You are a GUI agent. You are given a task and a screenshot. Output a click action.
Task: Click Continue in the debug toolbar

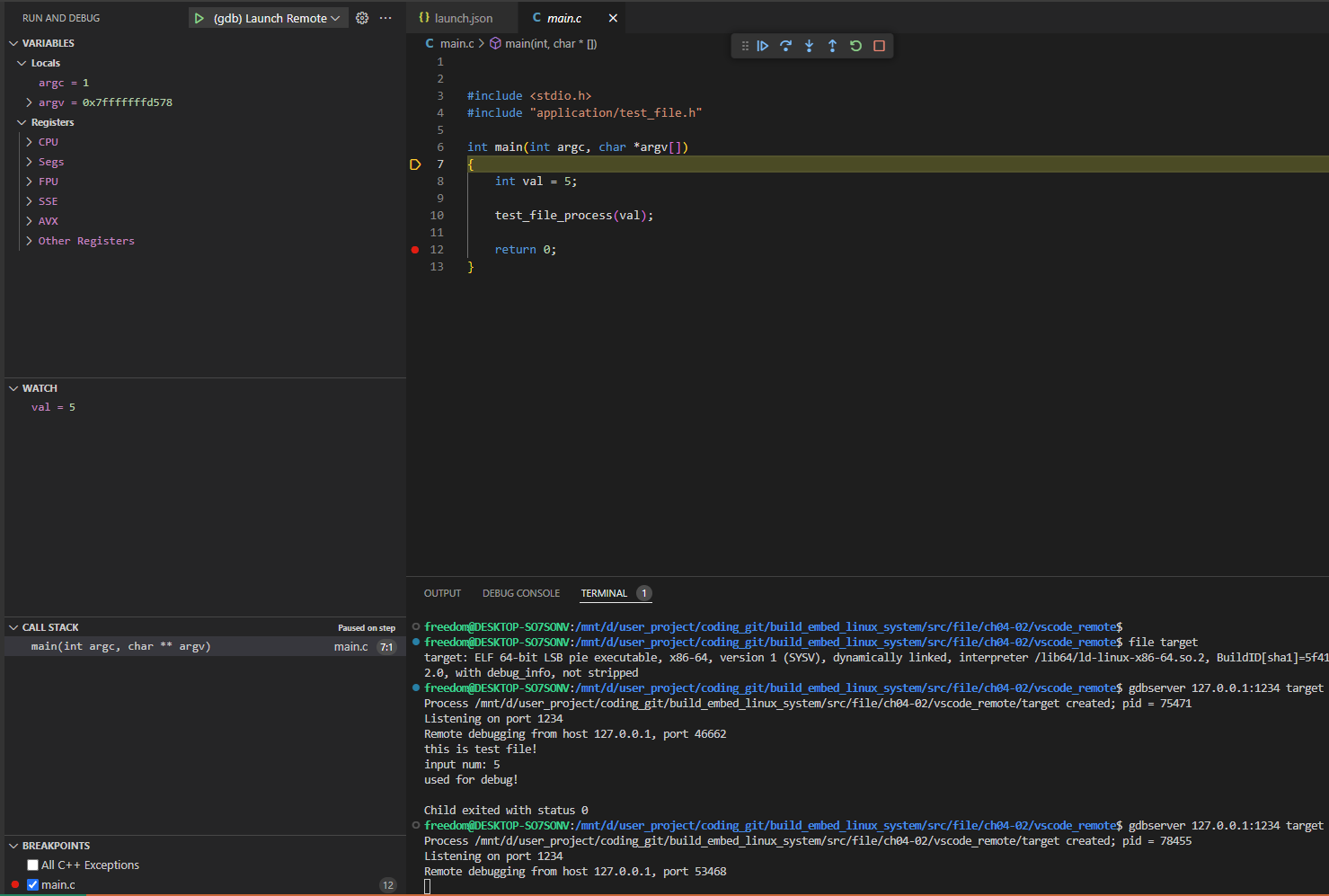[x=763, y=46]
